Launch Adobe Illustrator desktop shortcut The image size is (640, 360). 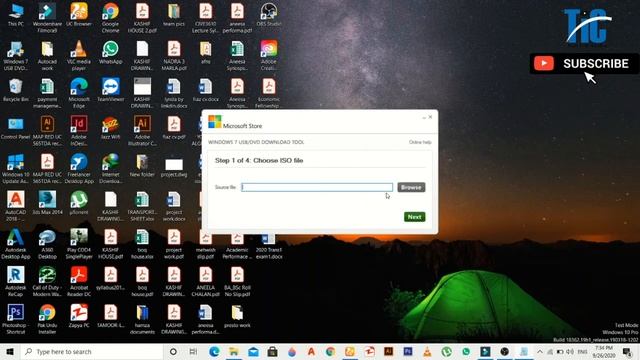[x=142, y=131]
